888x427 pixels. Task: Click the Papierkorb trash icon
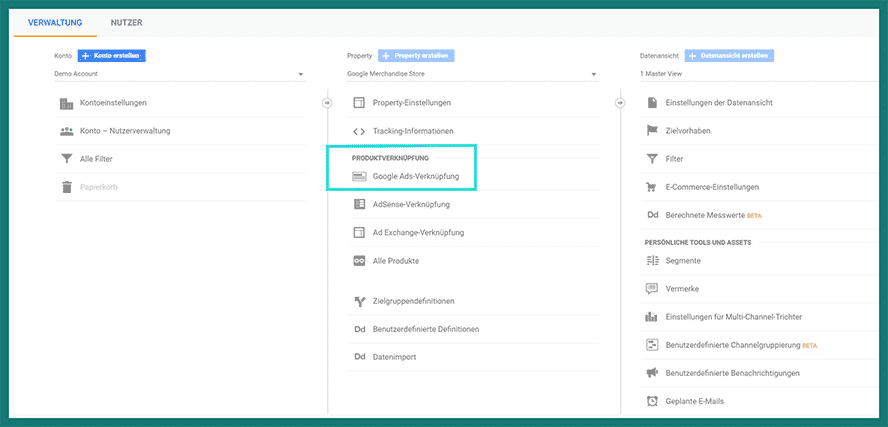67,187
